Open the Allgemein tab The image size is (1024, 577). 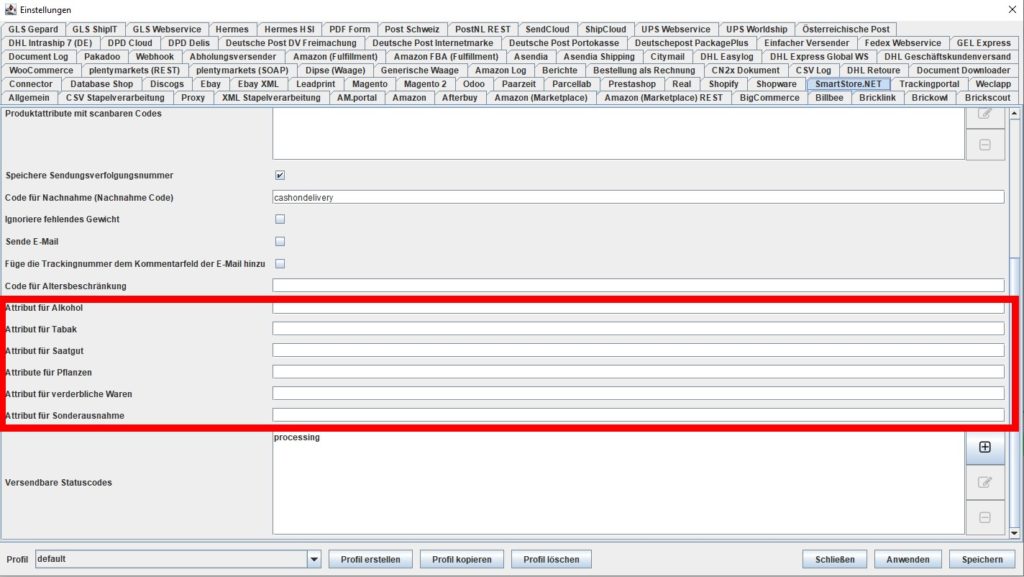(x=29, y=97)
